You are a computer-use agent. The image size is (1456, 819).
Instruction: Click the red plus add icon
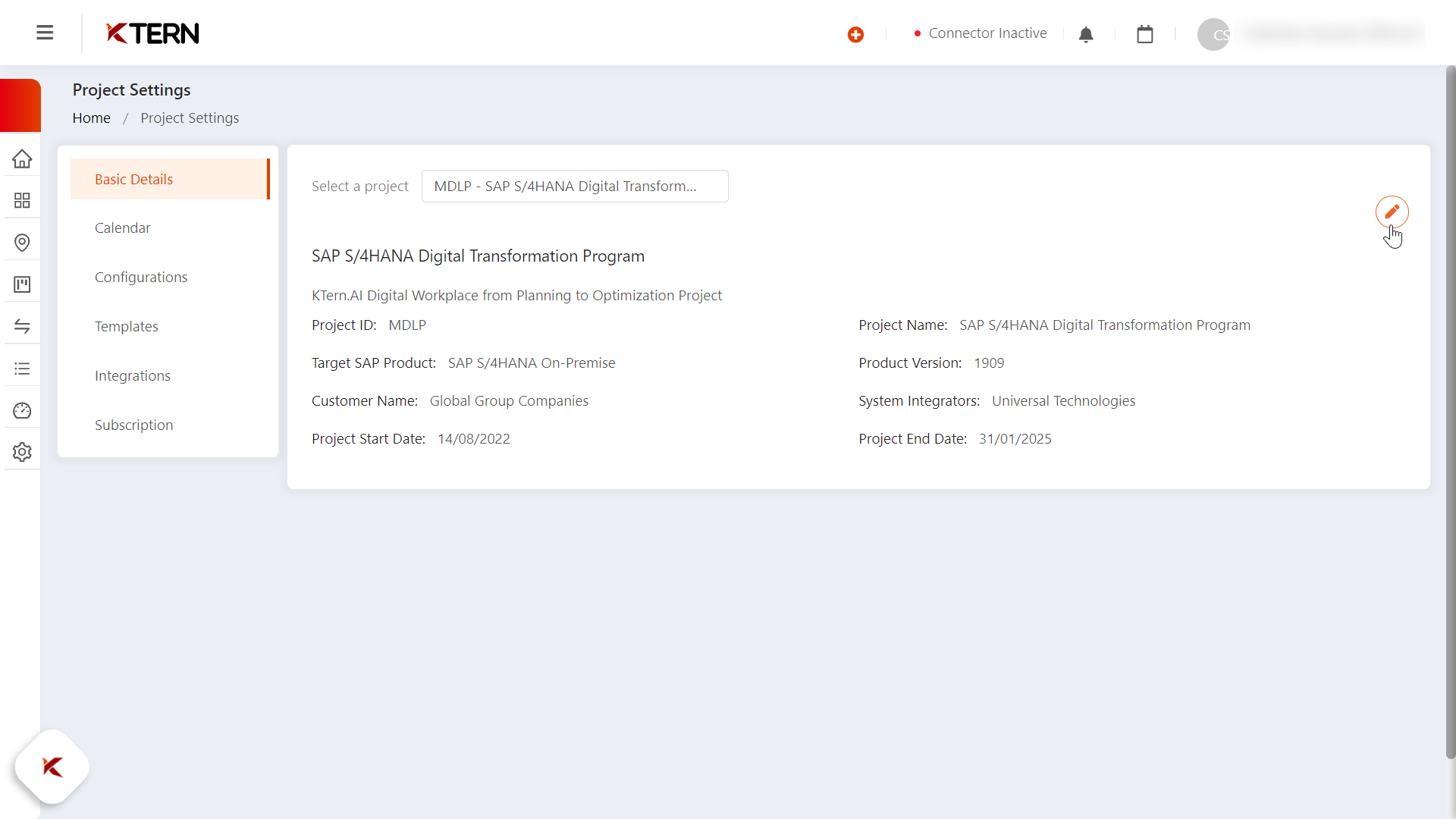pos(855,34)
